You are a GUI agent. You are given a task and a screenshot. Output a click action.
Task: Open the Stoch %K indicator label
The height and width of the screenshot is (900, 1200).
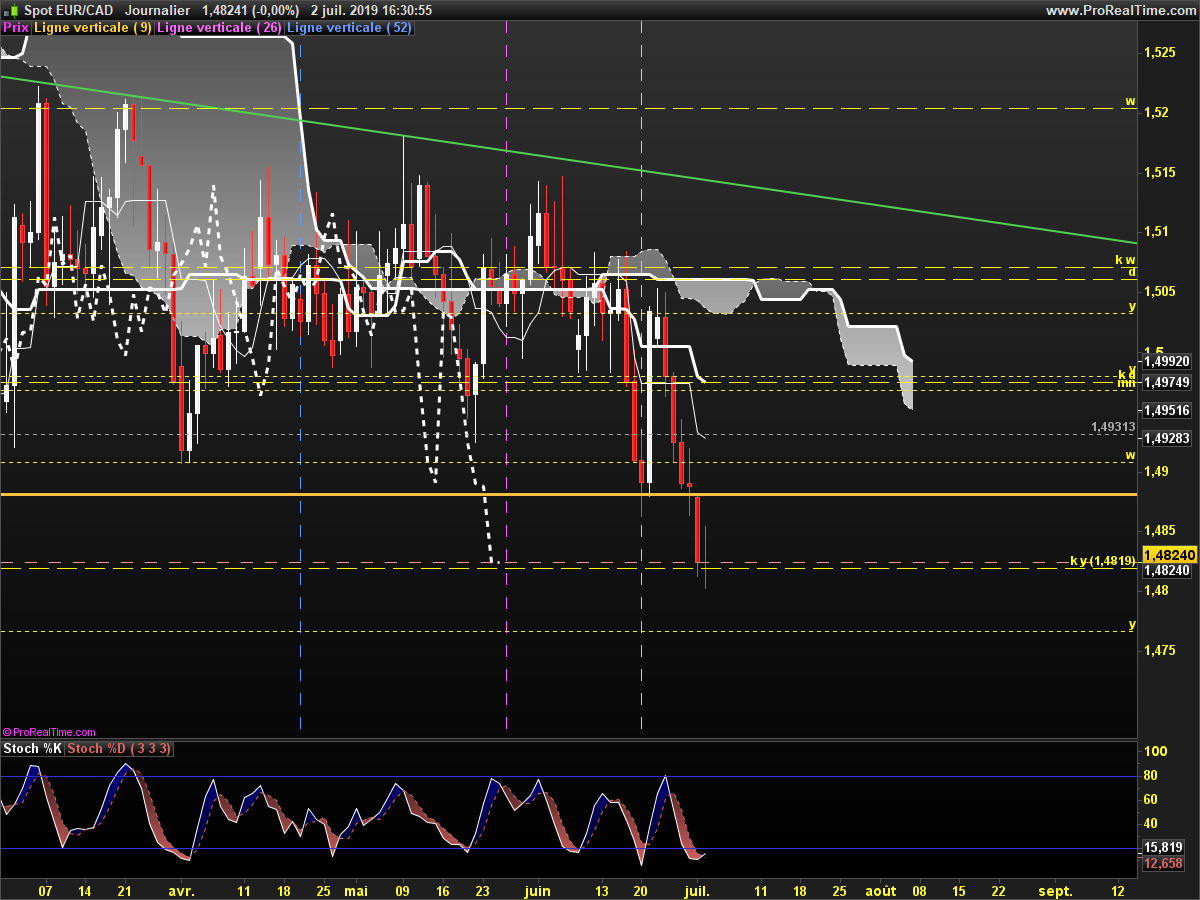[32, 748]
